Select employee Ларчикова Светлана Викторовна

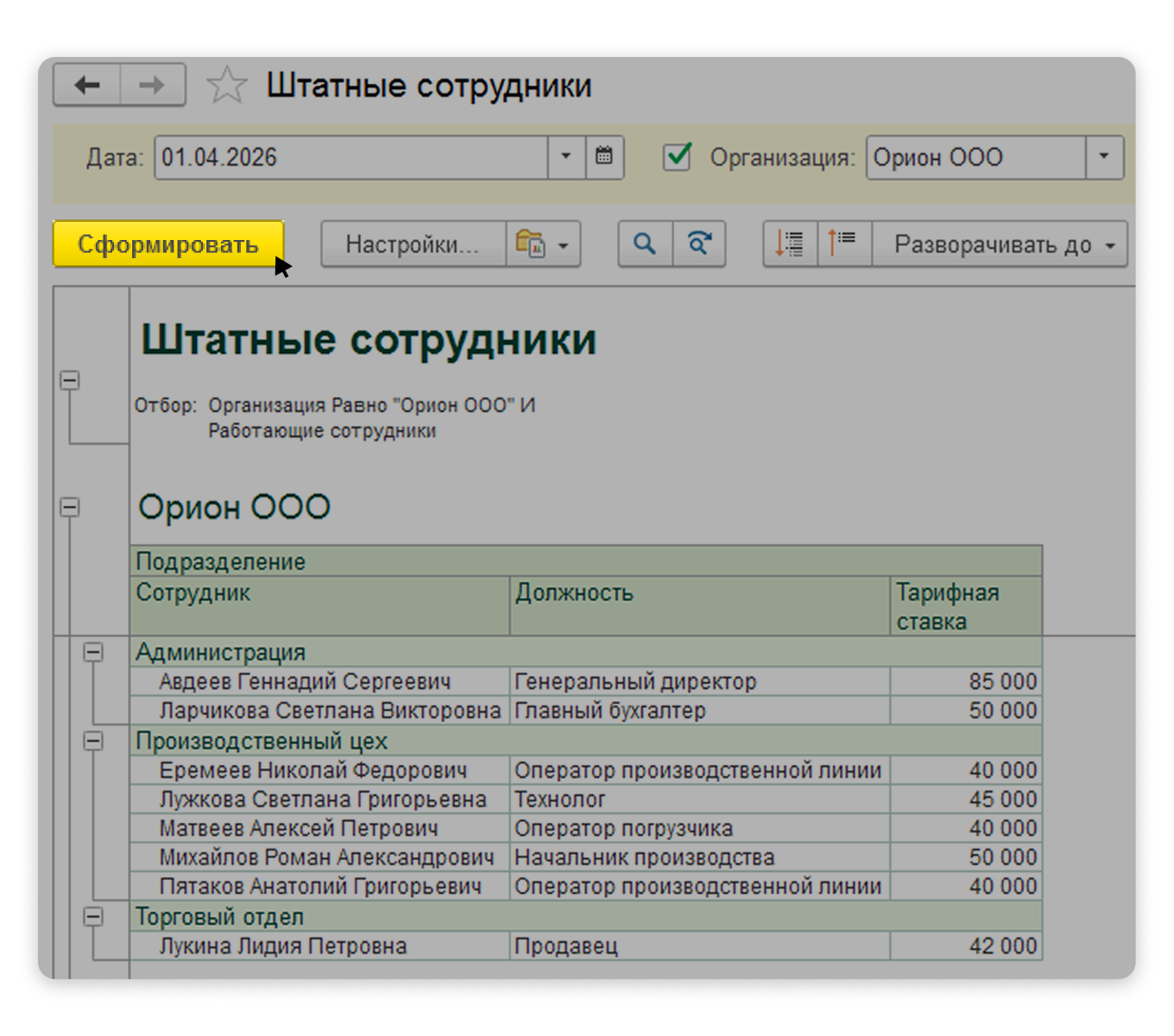click(x=320, y=711)
